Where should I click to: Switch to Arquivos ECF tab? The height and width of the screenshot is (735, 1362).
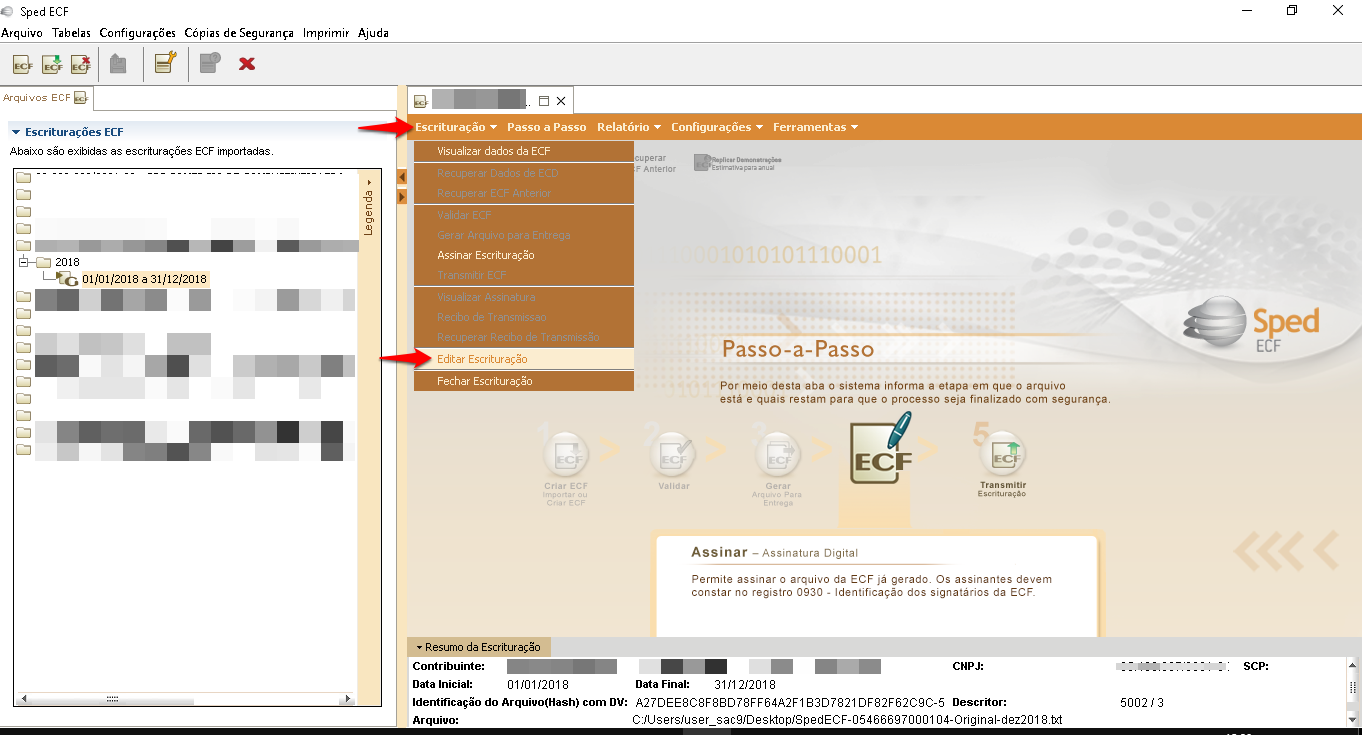point(46,98)
